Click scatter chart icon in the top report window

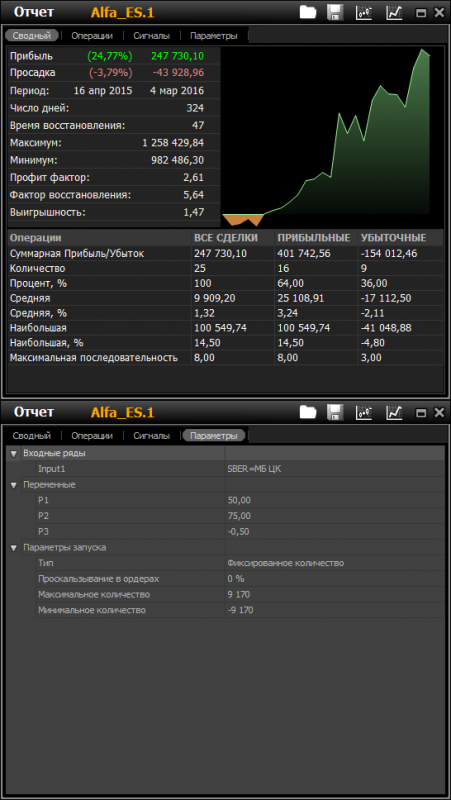pos(364,12)
